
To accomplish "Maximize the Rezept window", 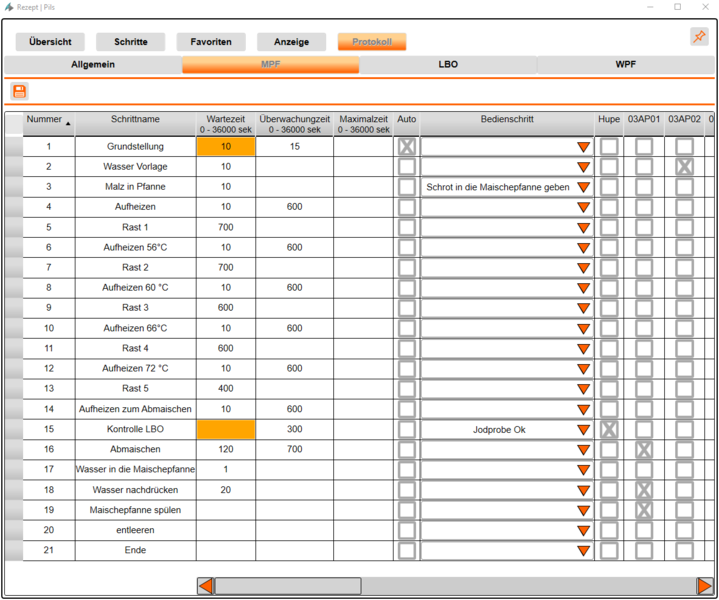I will [677, 7].
